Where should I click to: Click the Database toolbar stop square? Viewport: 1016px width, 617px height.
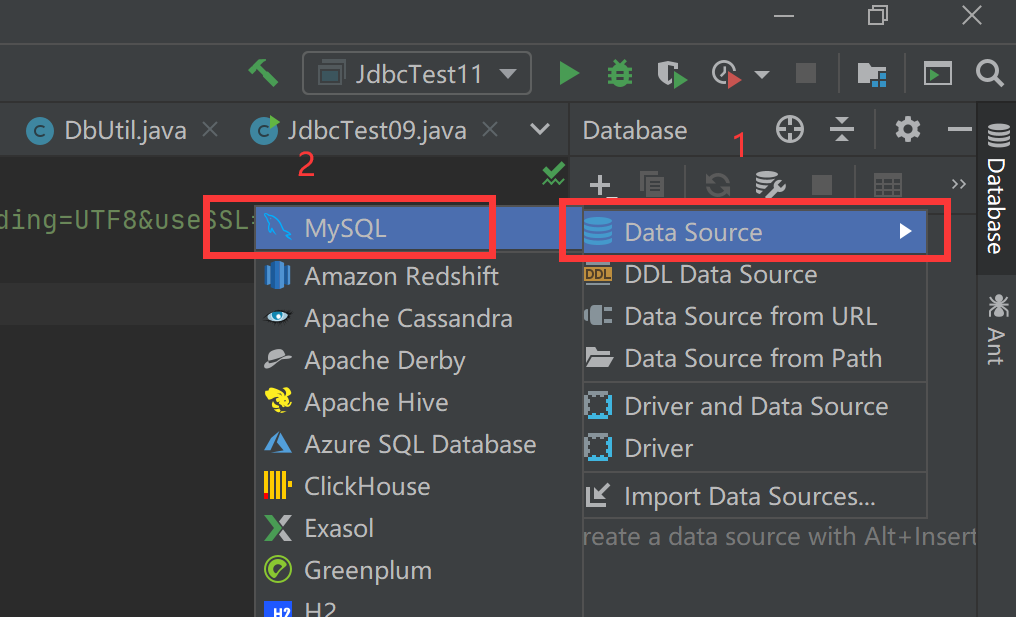click(x=822, y=185)
